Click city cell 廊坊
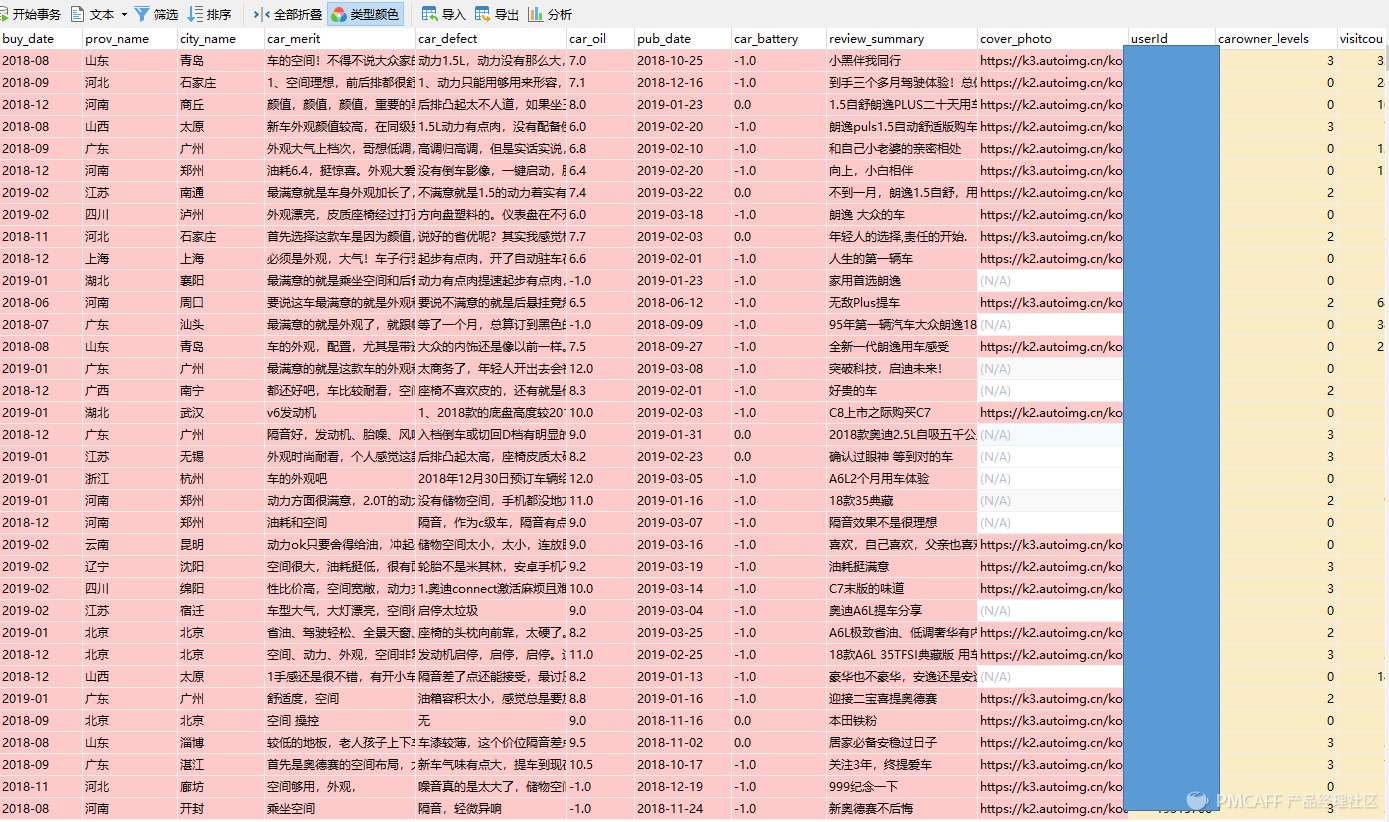The height and width of the screenshot is (822, 1389). click(x=221, y=787)
